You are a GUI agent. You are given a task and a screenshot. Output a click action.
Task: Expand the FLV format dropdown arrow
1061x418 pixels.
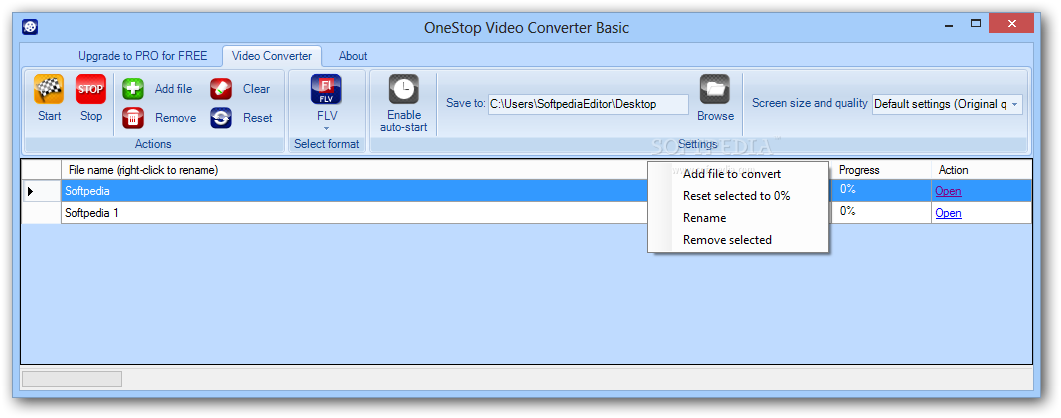[x=327, y=128]
